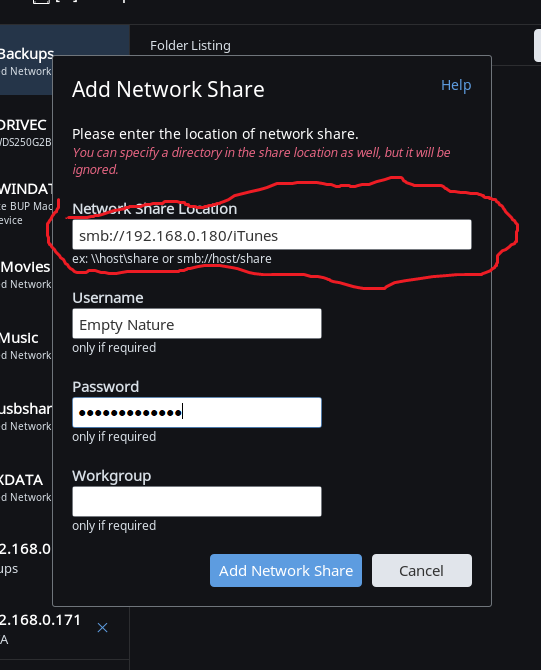Remove the 192.168.0.171 share with X icon
Image resolution: width=541 pixels, height=670 pixels.
click(x=102, y=627)
